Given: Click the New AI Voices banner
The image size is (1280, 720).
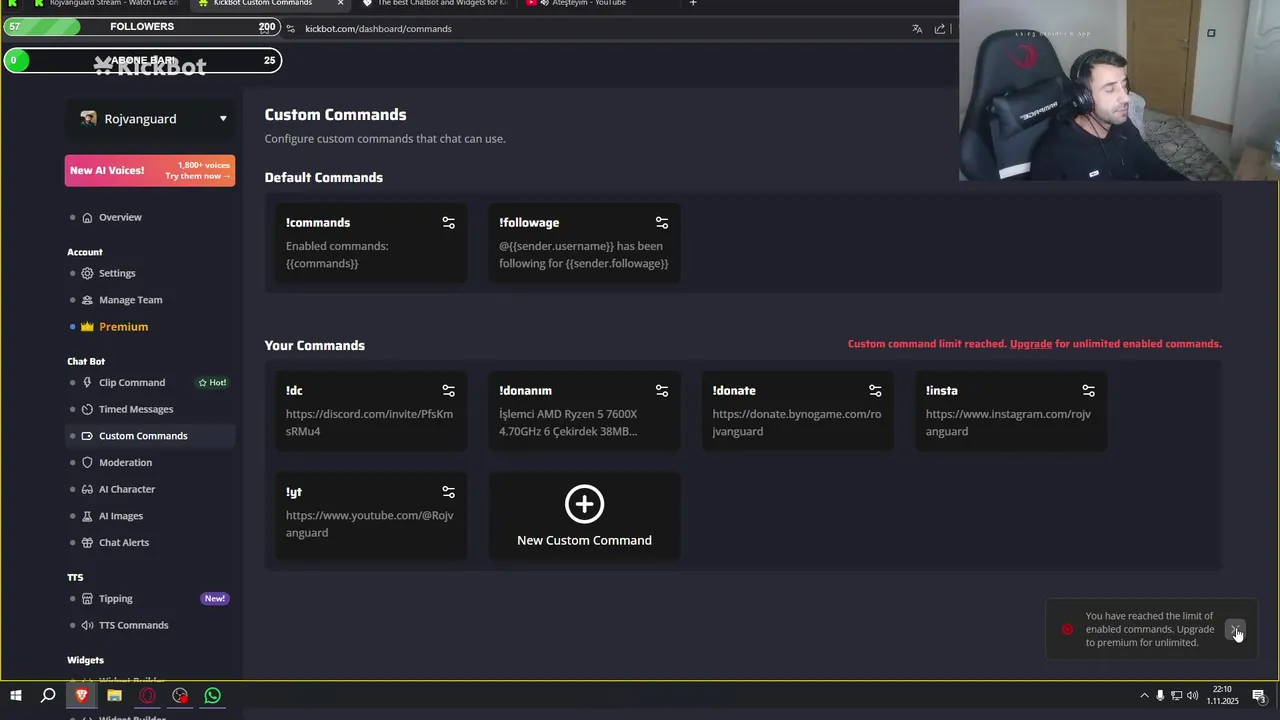Looking at the screenshot, I should click(x=150, y=171).
